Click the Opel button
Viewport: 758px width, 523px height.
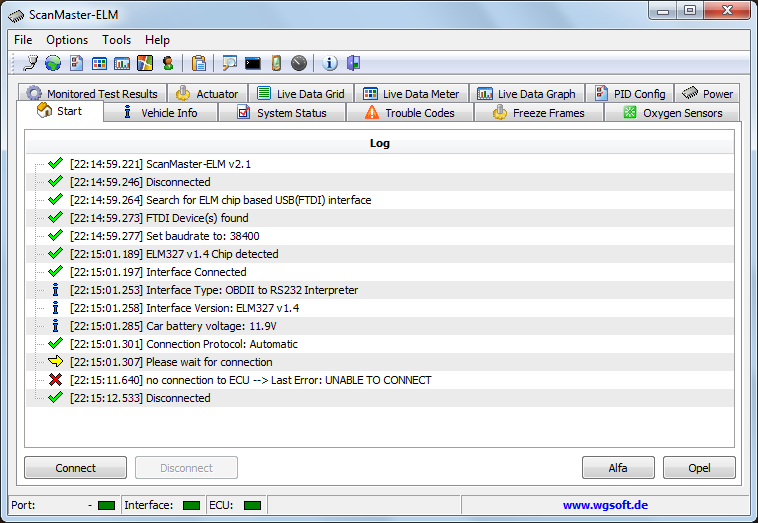click(699, 468)
